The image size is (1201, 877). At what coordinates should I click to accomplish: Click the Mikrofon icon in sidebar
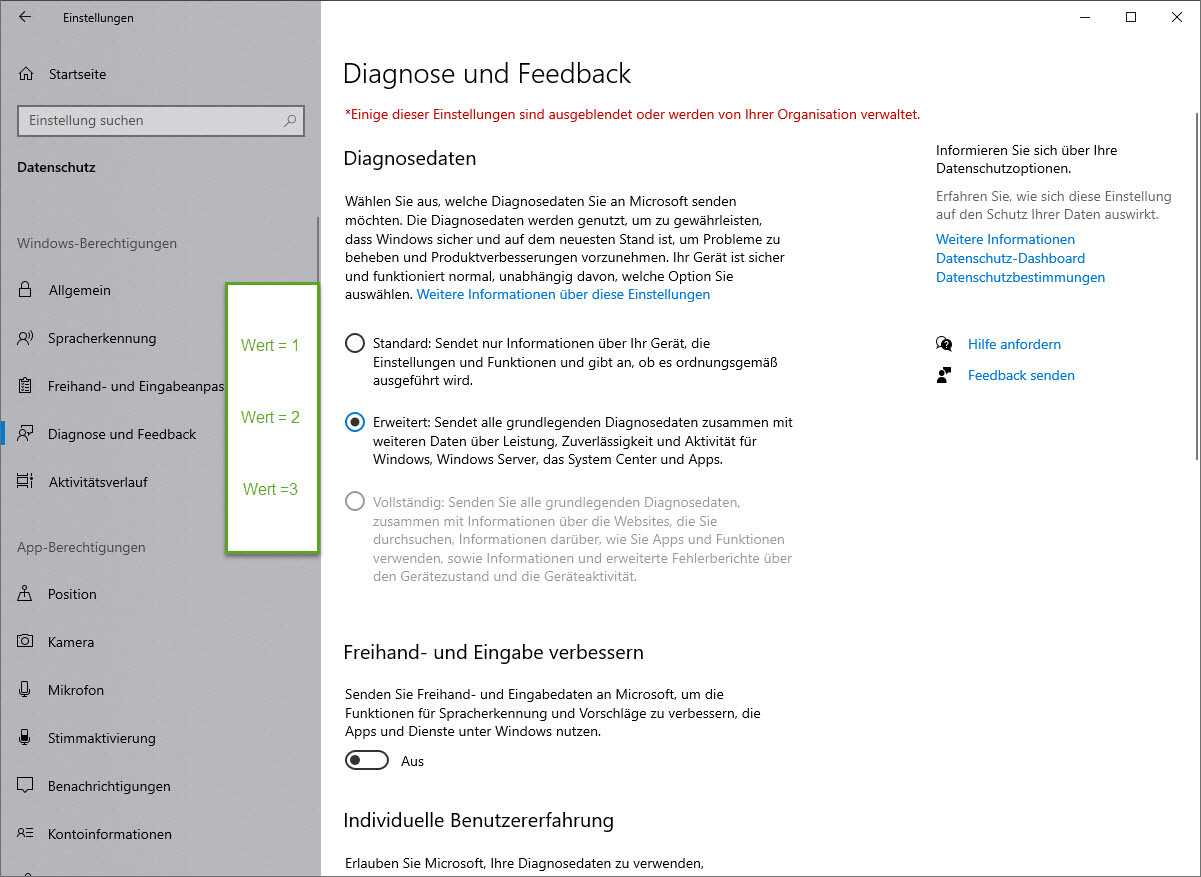[x=26, y=690]
